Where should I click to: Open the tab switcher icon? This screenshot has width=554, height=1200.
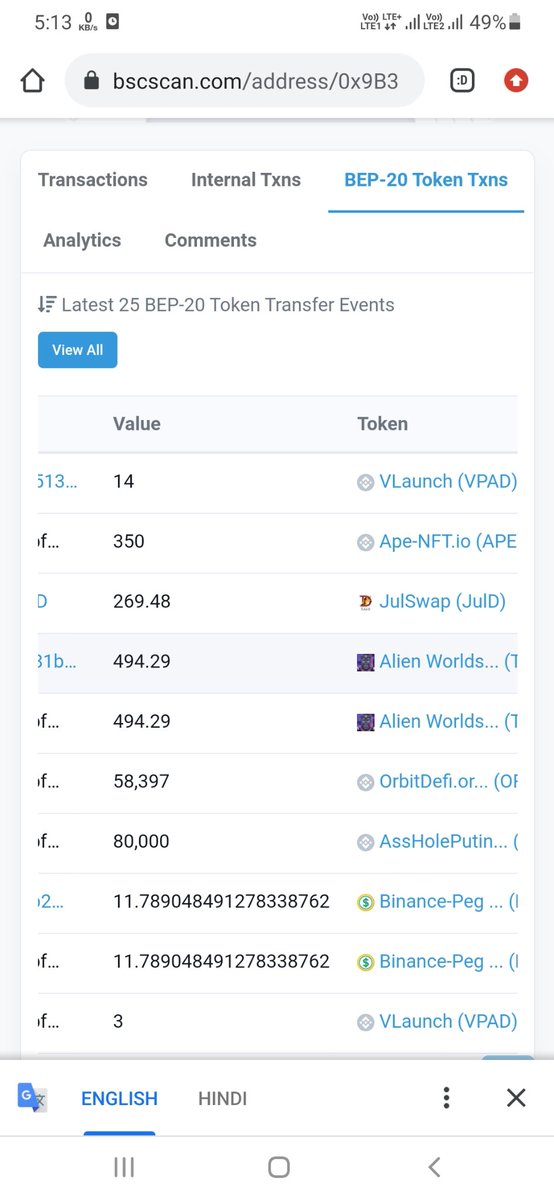click(x=462, y=81)
